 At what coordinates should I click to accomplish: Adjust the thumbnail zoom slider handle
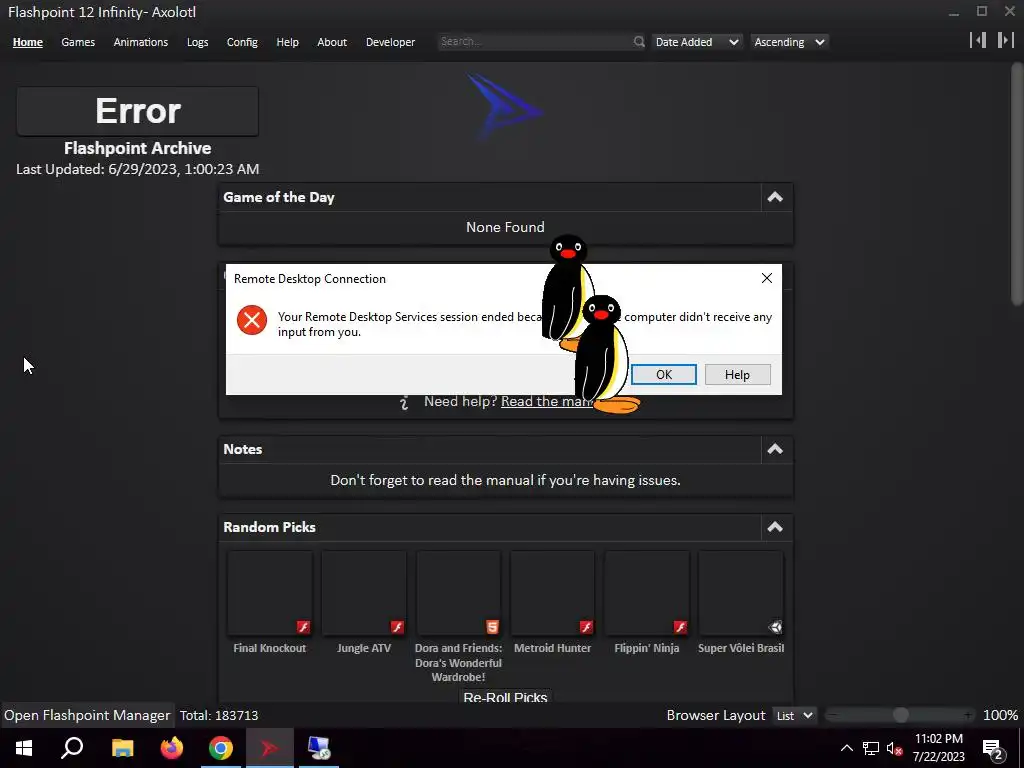click(901, 715)
